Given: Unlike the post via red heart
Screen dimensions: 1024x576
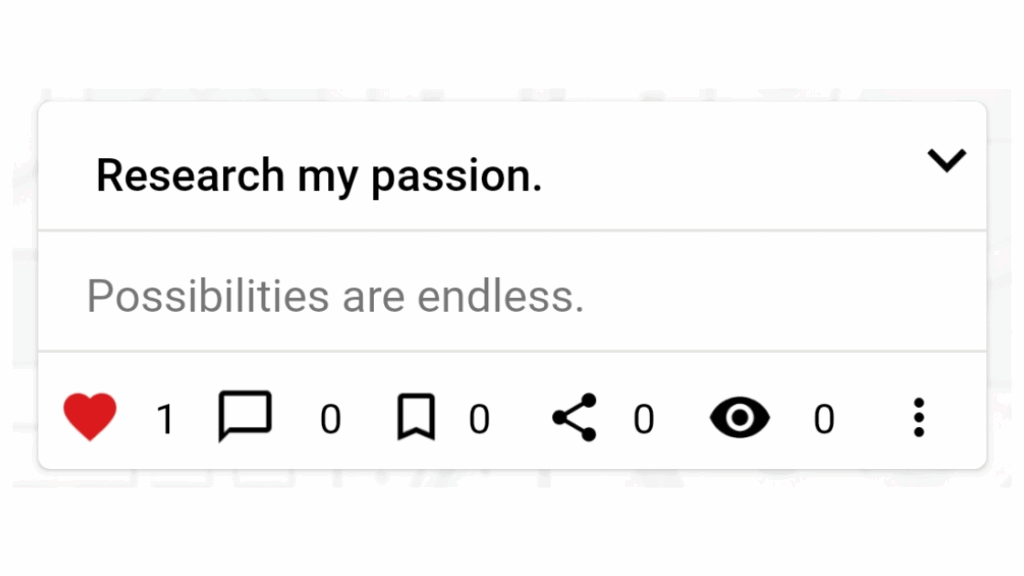Looking at the screenshot, I should pyautogui.click(x=90, y=417).
